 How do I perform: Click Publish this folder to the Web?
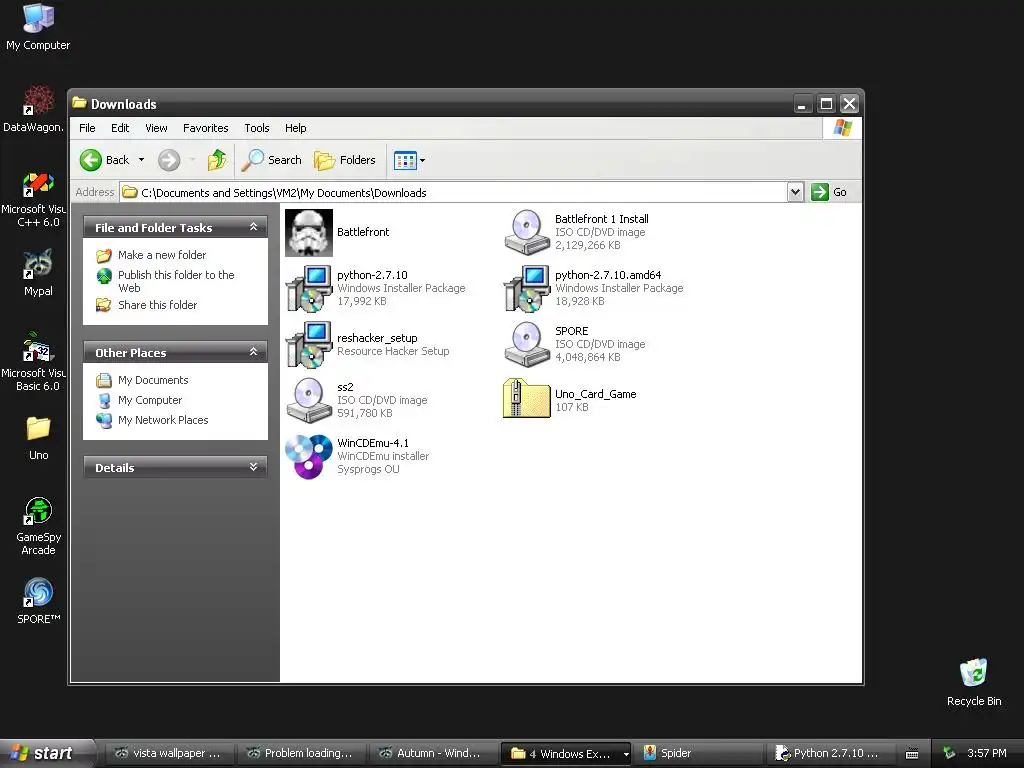(x=176, y=281)
